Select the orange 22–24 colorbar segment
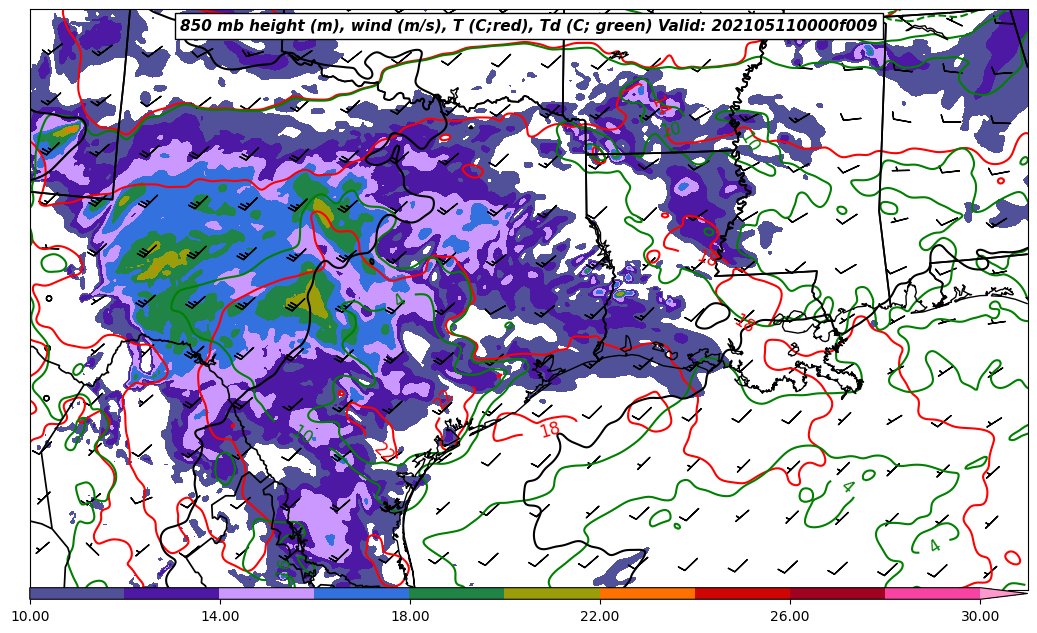 [x=647, y=593]
